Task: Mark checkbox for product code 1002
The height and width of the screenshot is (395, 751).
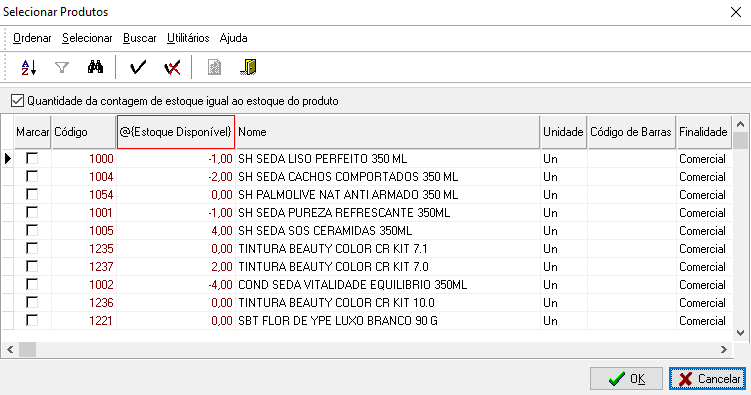Action: point(32,284)
